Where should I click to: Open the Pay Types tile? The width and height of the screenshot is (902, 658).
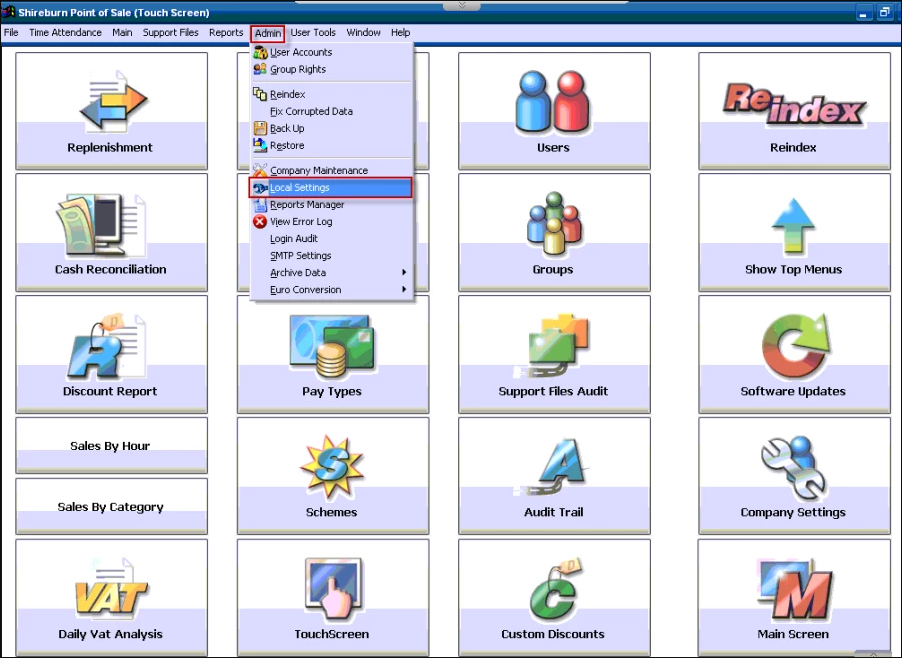pyautogui.click(x=332, y=354)
